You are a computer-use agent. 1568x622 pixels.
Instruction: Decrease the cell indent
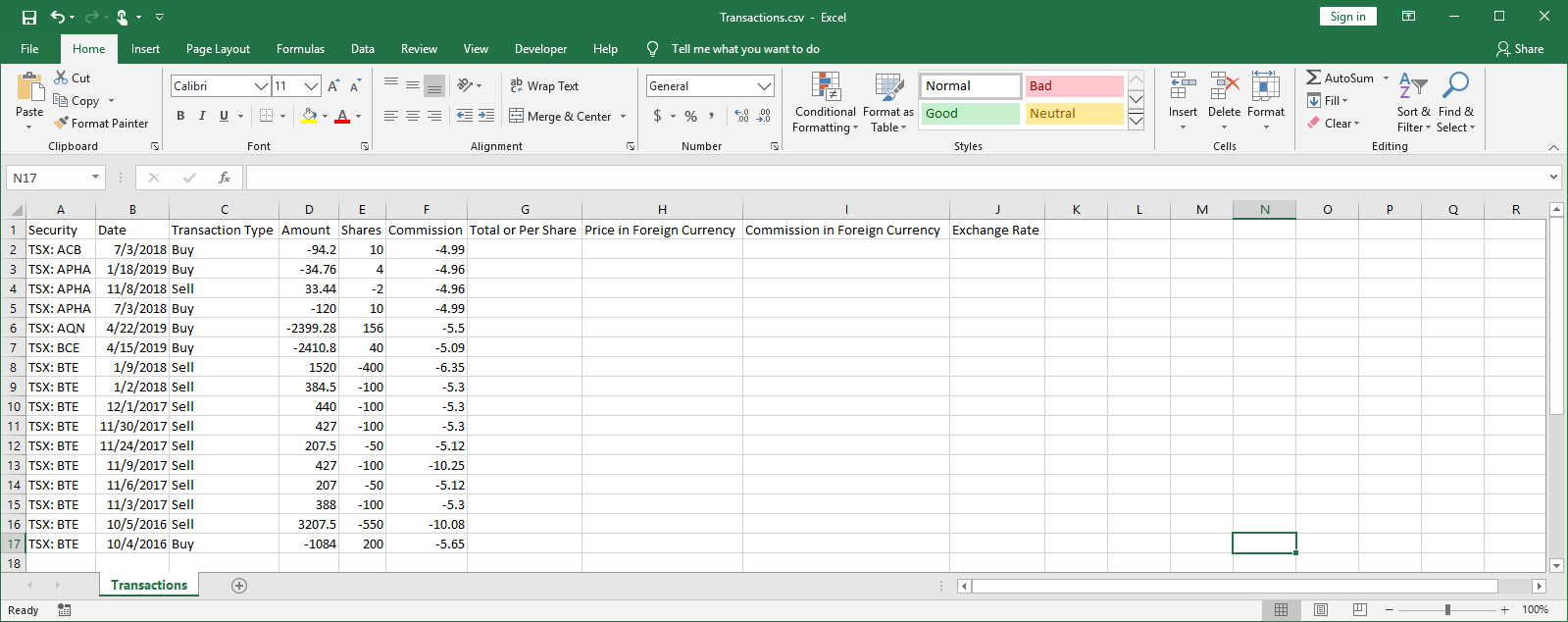click(x=465, y=116)
